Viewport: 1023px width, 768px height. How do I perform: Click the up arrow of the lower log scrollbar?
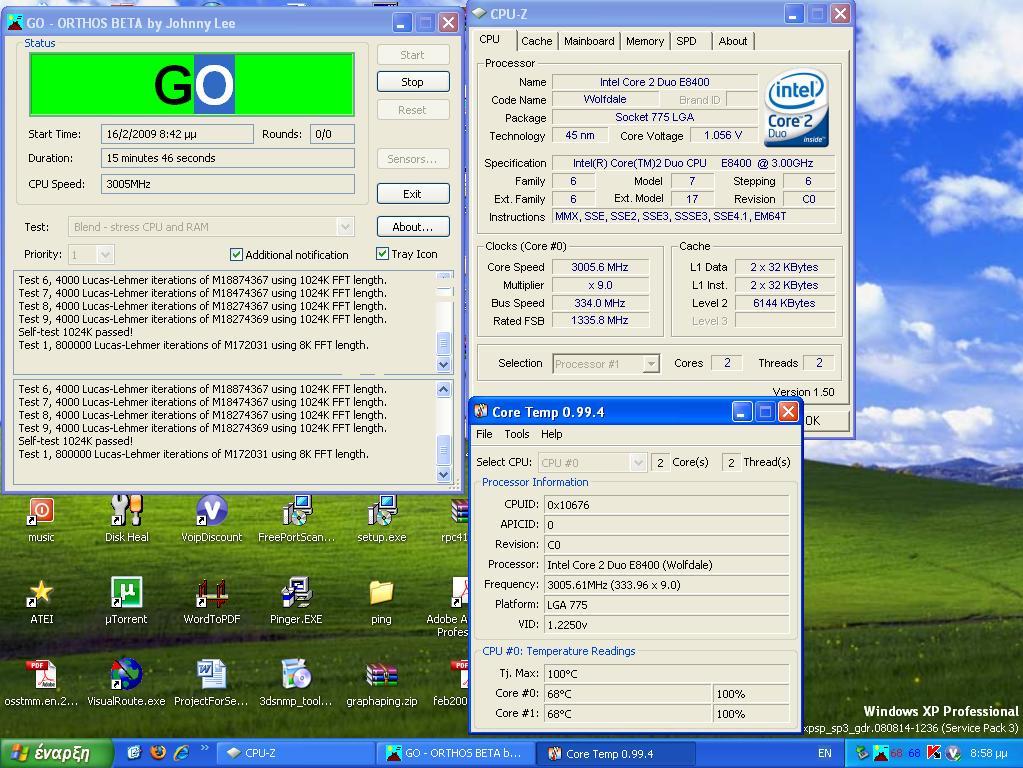444,390
